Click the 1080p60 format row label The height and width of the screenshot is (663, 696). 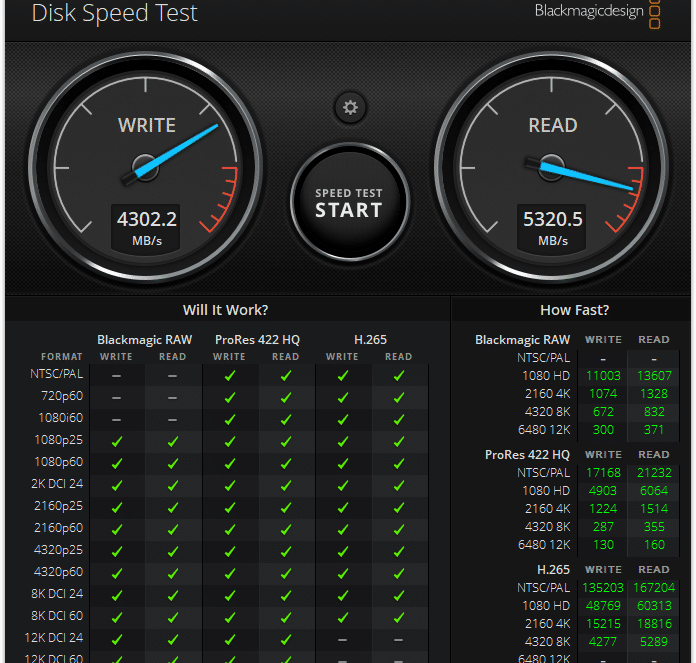point(59,462)
